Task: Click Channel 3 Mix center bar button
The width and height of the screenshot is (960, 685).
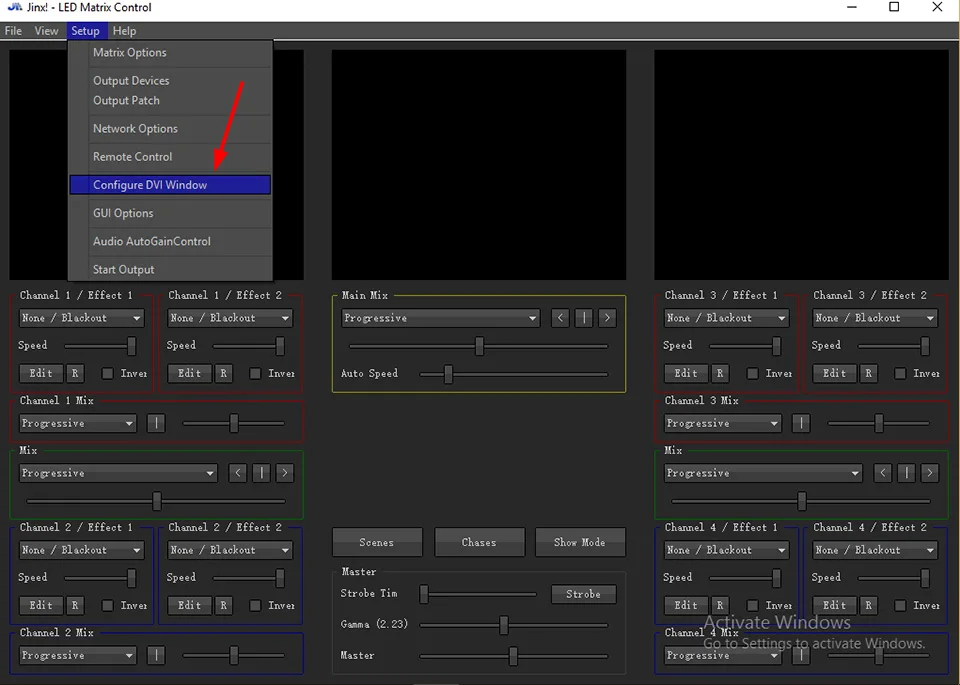Action: (801, 423)
